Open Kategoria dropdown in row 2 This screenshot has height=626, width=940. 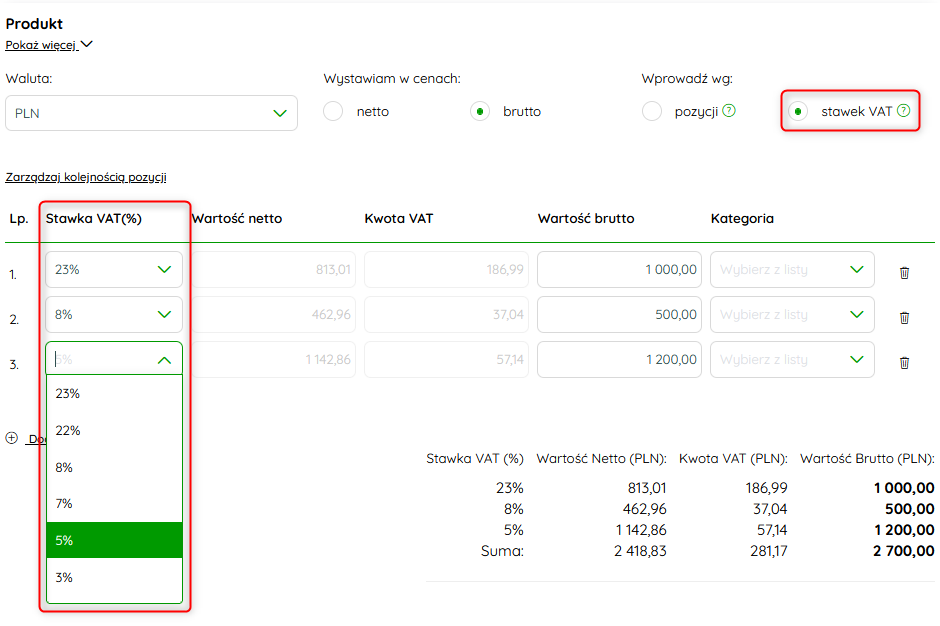[792, 314]
